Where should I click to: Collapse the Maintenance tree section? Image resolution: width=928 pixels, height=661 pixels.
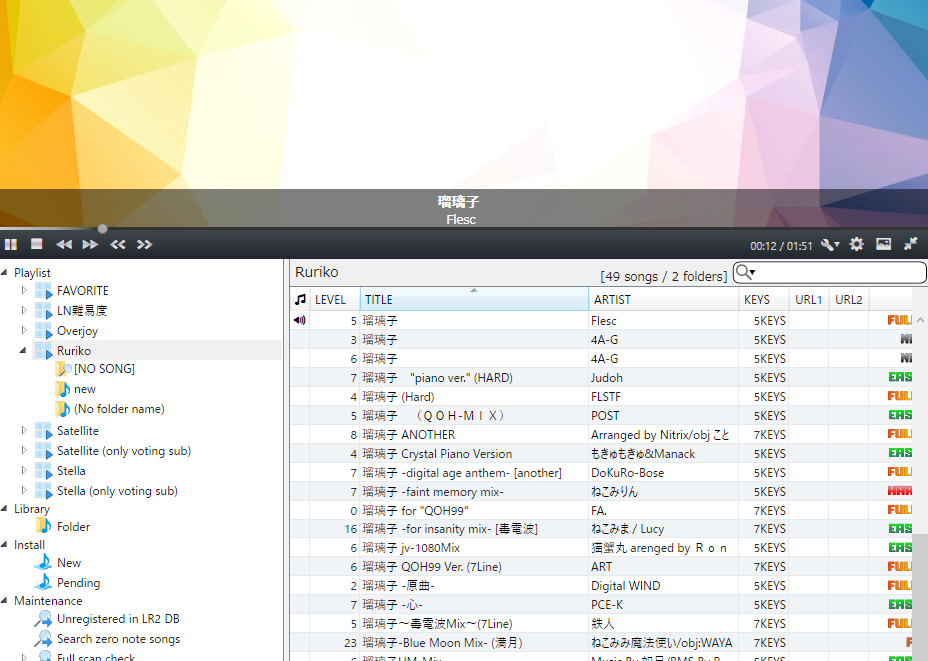(x=5, y=600)
